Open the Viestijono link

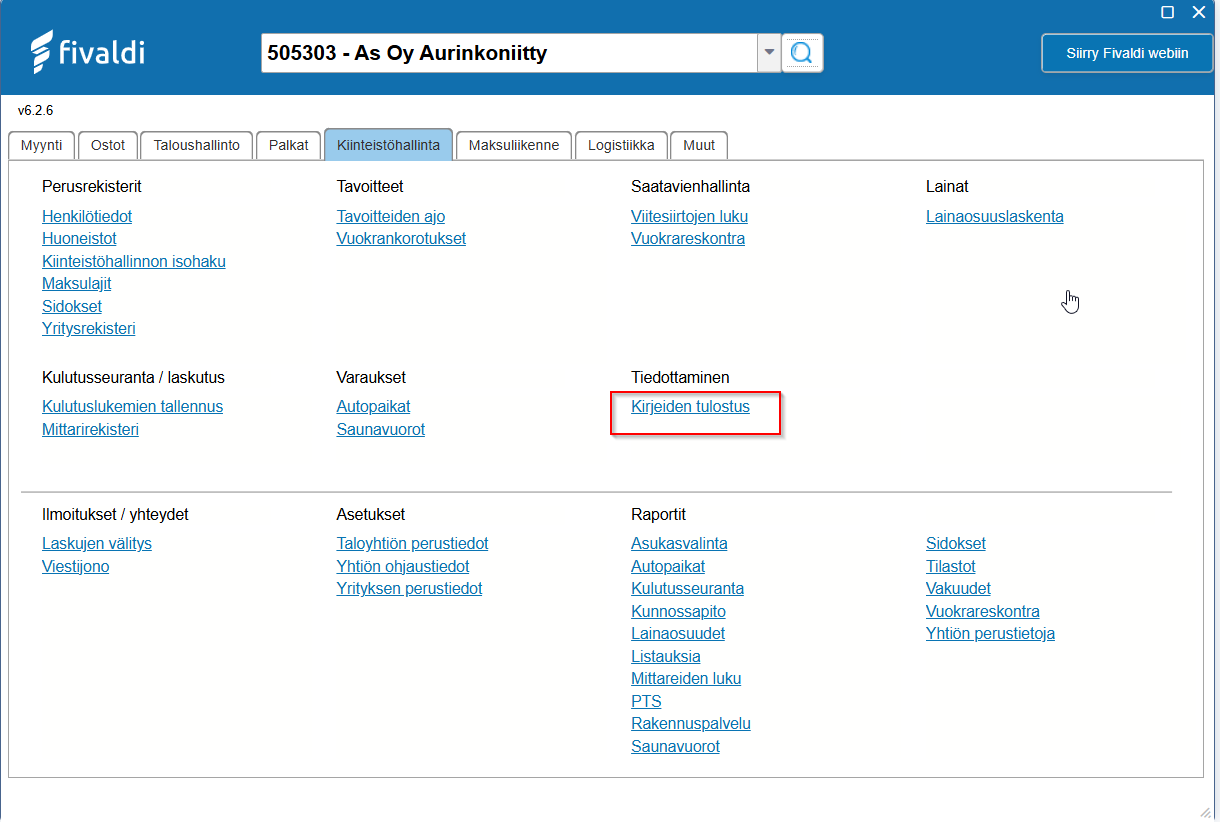(x=75, y=567)
